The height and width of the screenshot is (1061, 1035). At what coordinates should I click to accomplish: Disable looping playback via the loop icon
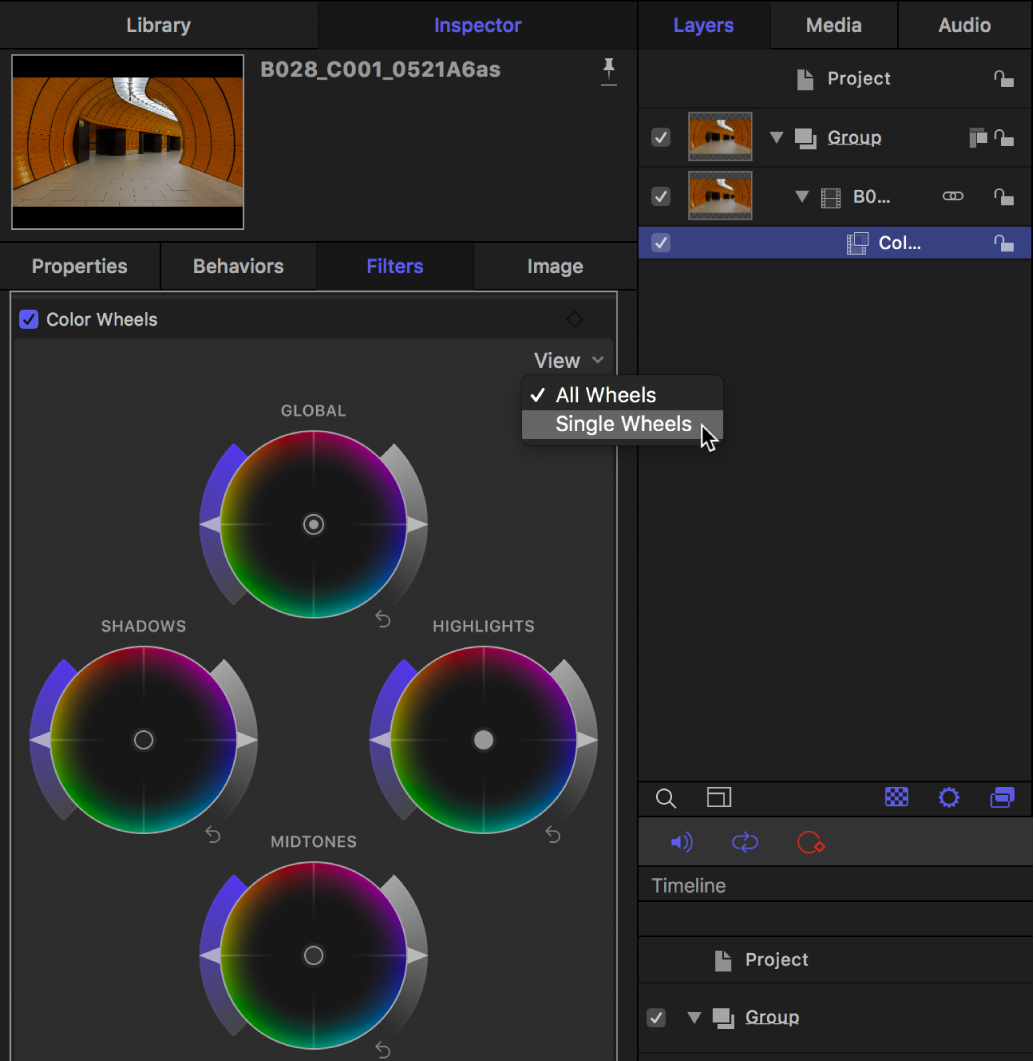point(744,842)
